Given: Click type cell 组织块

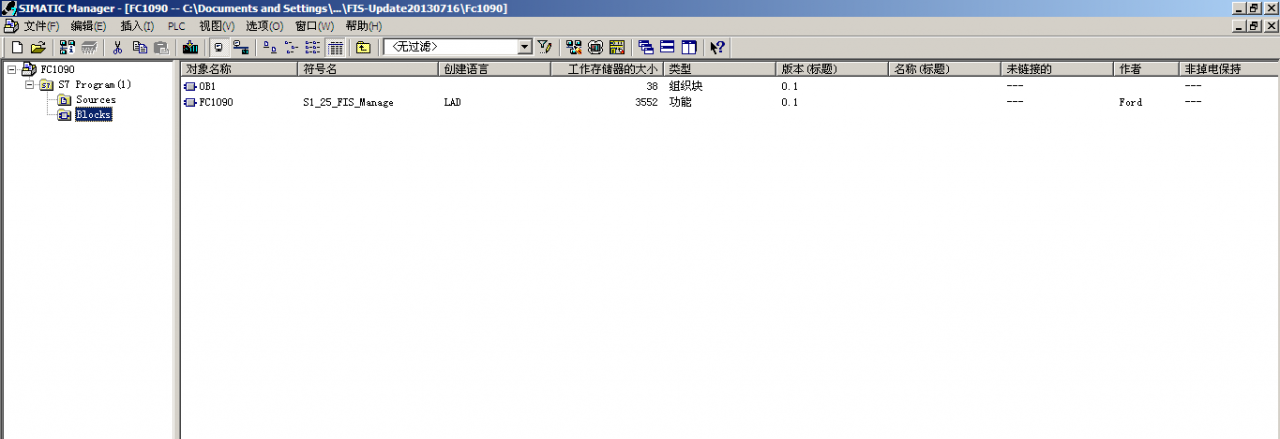Looking at the screenshot, I should click(x=686, y=87).
